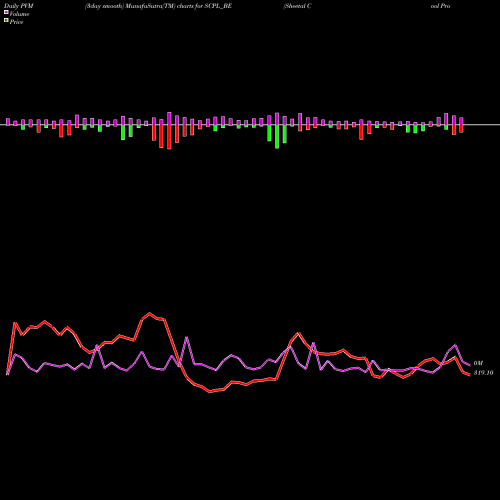
Task: Click the 'ool Pro' text at top right
Action: (440, 6)
